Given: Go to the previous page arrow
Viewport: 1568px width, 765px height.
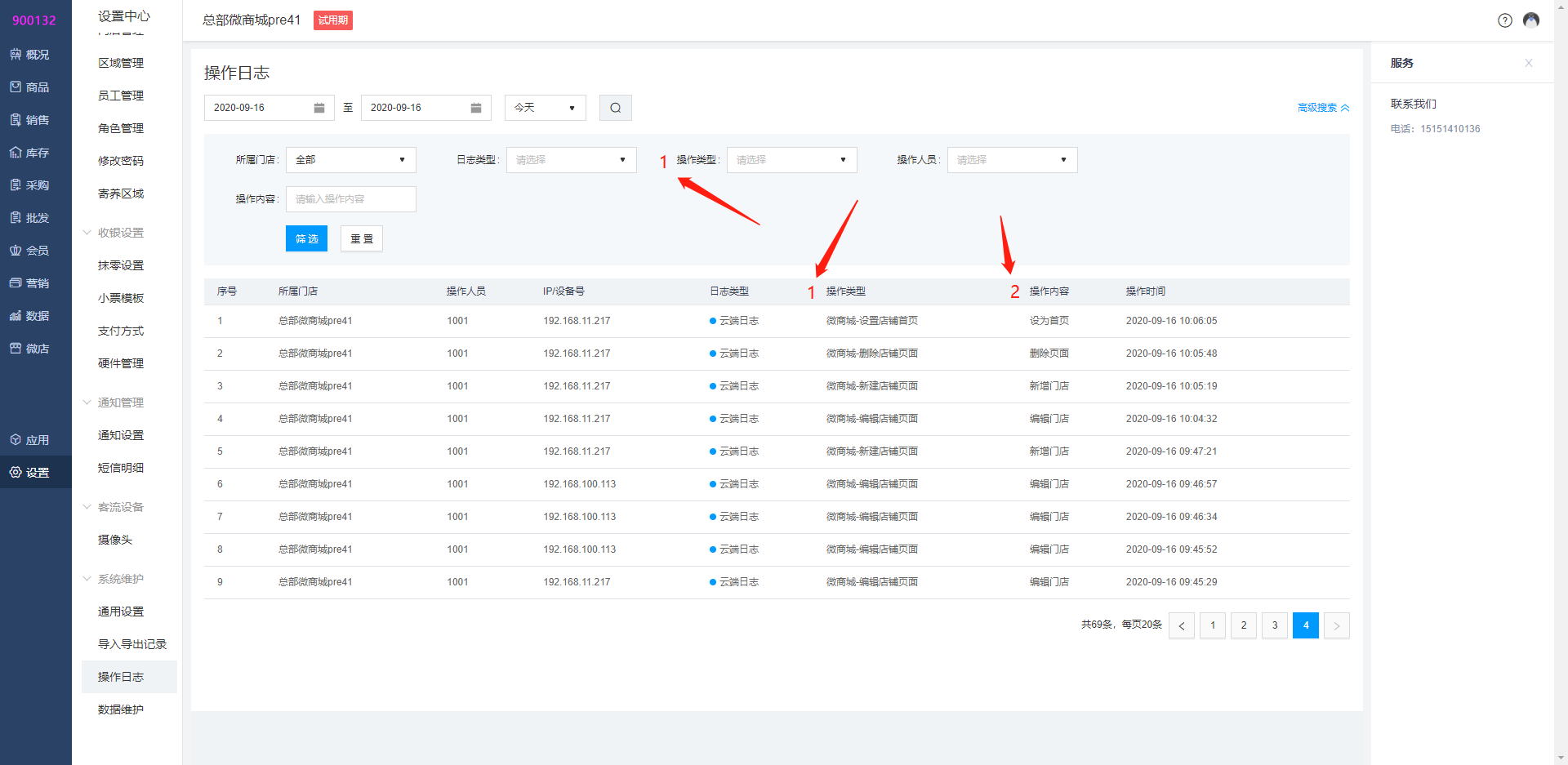Looking at the screenshot, I should coord(1181,625).
